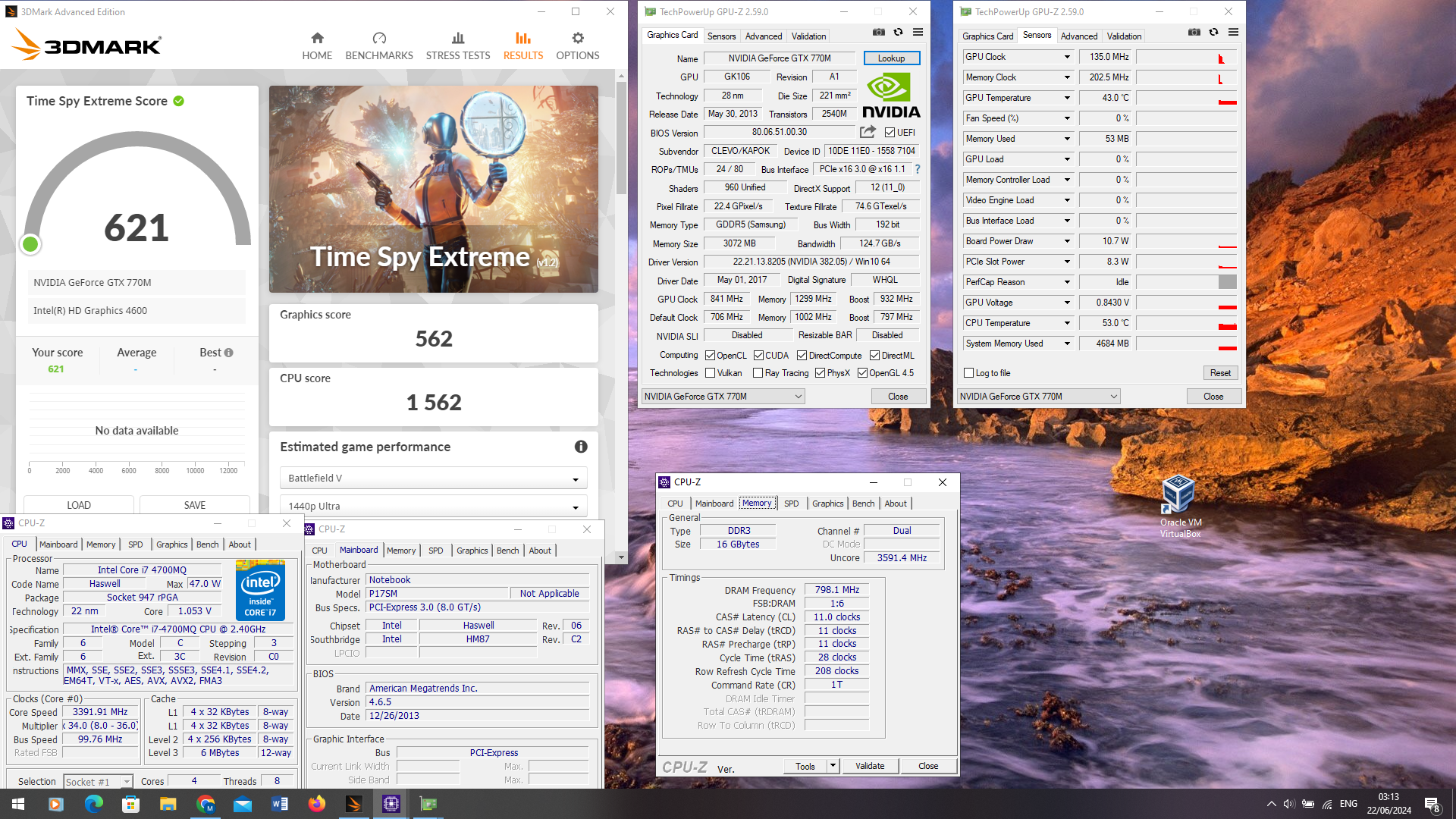This screenshot has height=819, width=1456.
Task: Open the BENCHMARKS section in 3DMark
Action: (x=379, y=46)
